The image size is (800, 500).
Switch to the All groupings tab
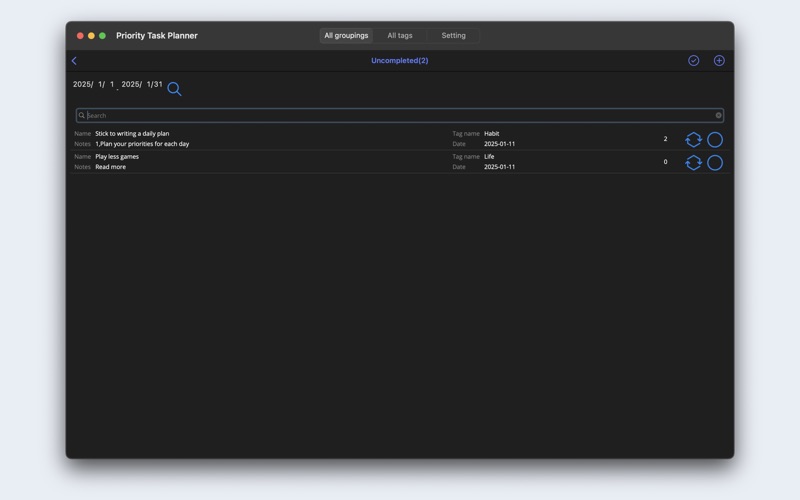(x=346, y=36)
